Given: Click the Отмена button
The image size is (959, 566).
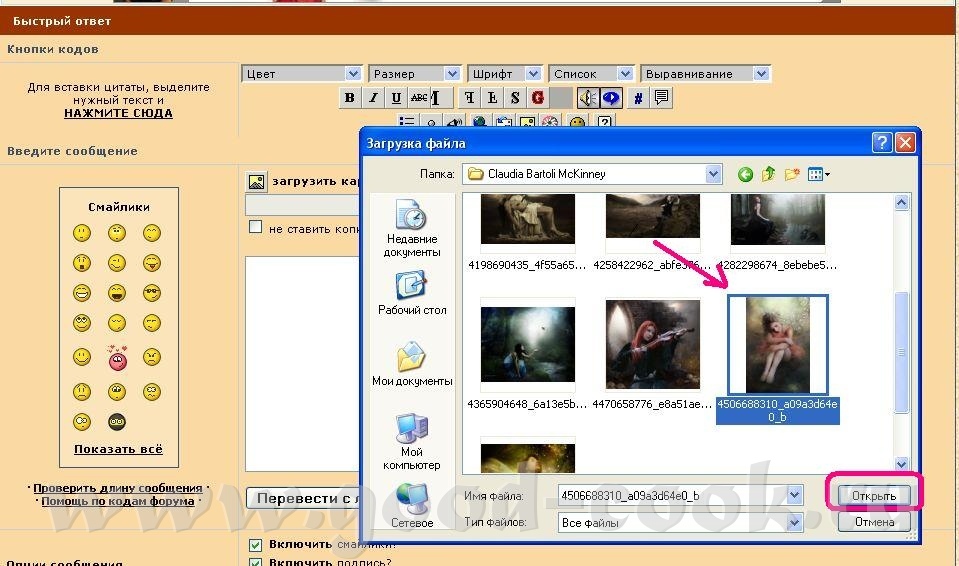Looking at the screenshot, I should tap(874, 522).
